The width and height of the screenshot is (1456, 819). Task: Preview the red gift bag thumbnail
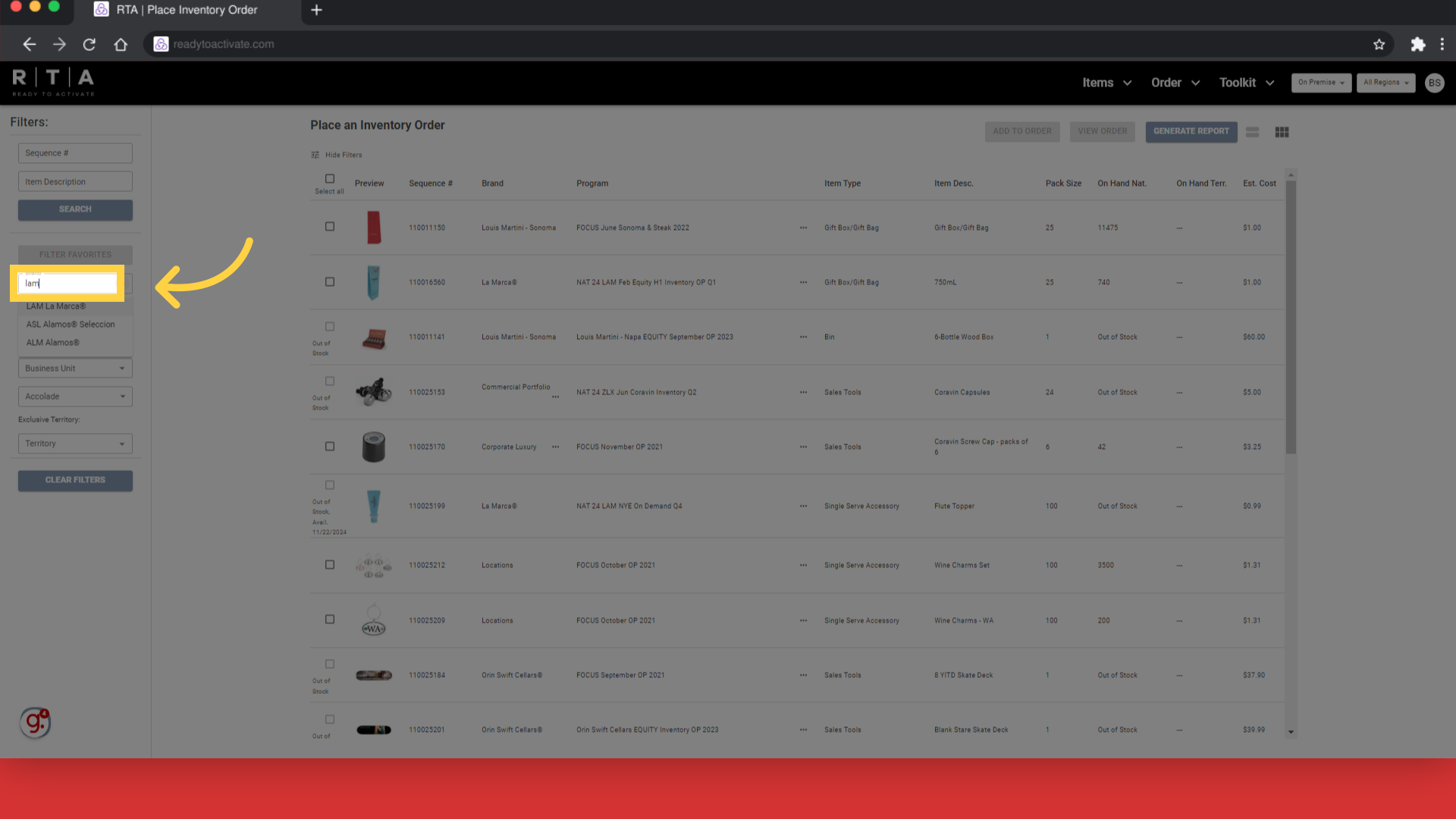point(374,227)
